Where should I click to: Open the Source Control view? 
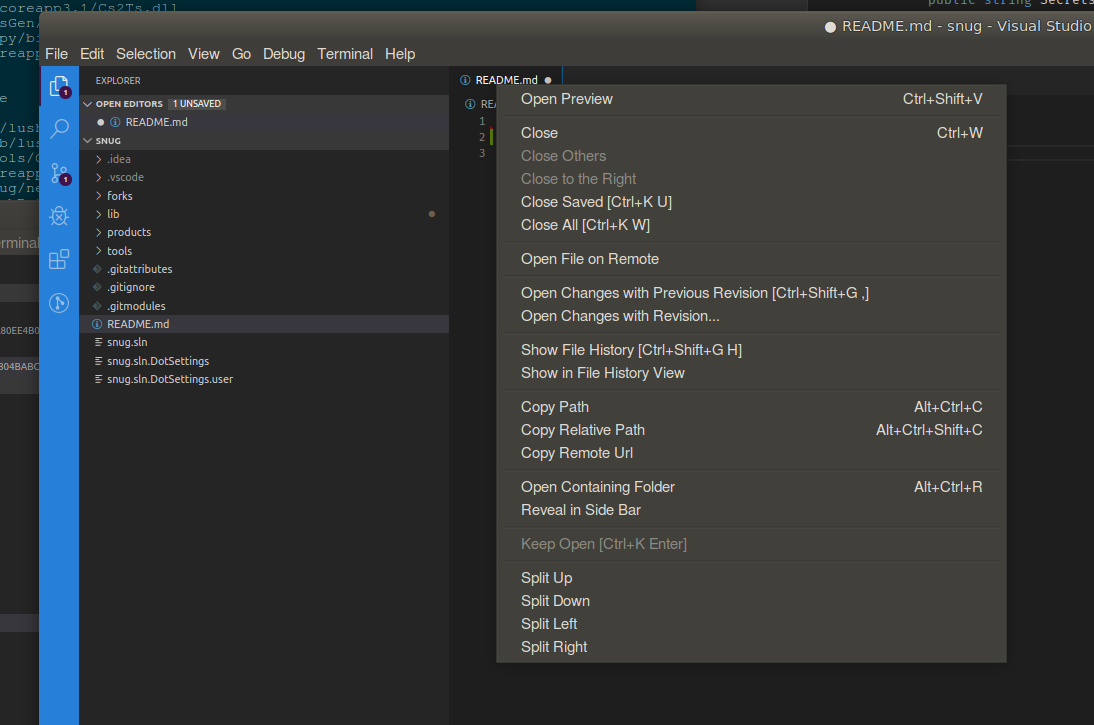[x=59, y=172]
